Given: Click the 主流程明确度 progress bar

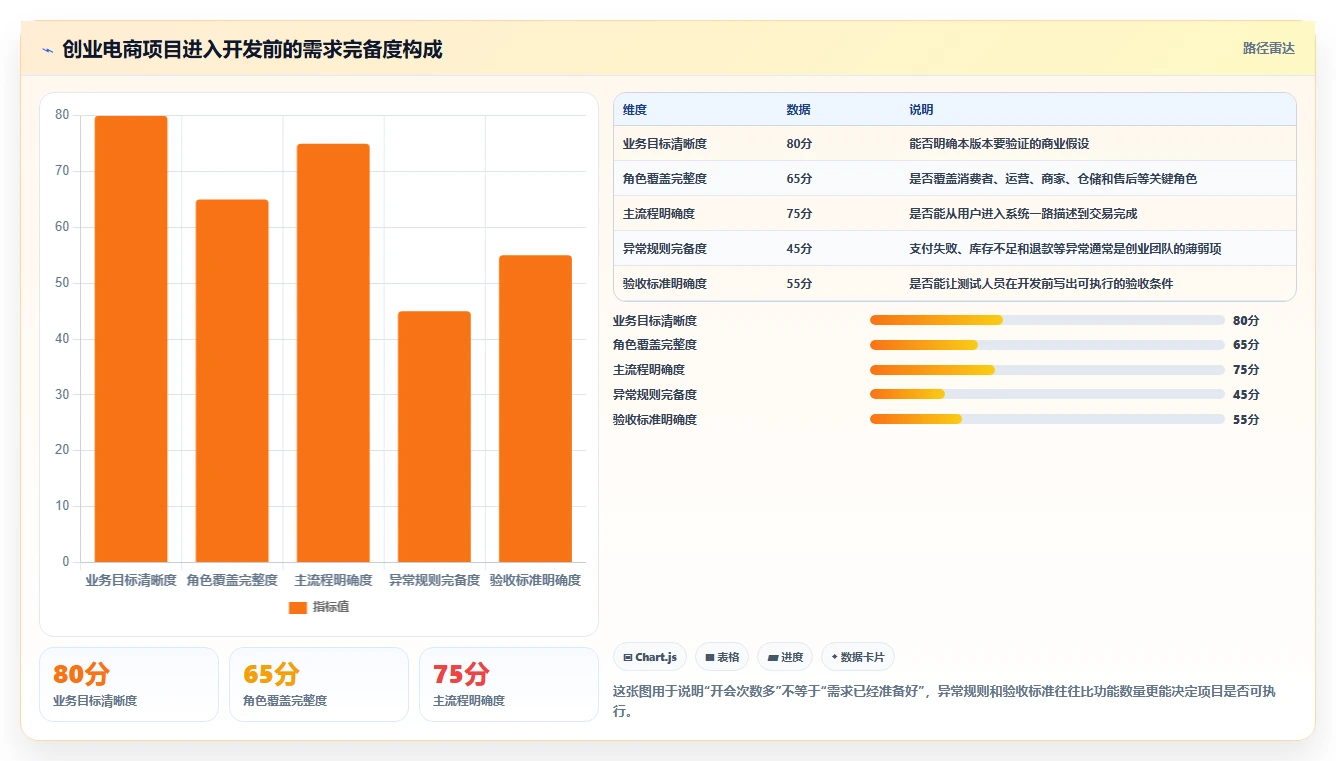Looking at the screenshot, I should click(1047, 370).
